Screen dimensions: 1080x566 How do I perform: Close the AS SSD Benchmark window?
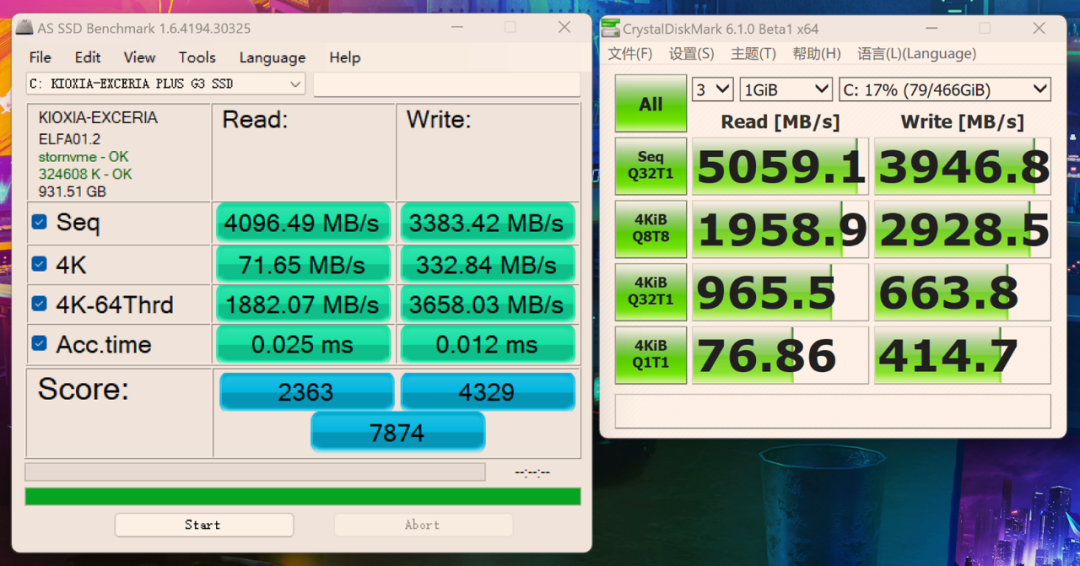(564, 27)
